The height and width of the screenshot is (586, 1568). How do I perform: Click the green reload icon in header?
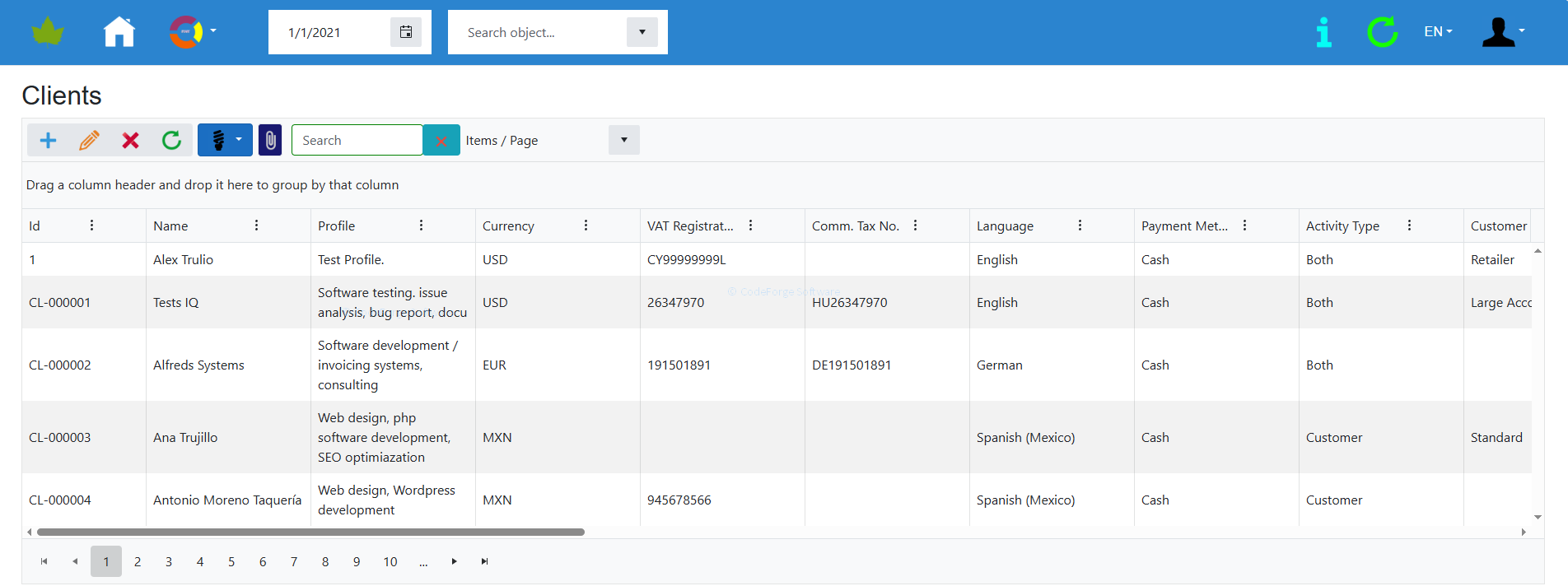point(1382,32)
